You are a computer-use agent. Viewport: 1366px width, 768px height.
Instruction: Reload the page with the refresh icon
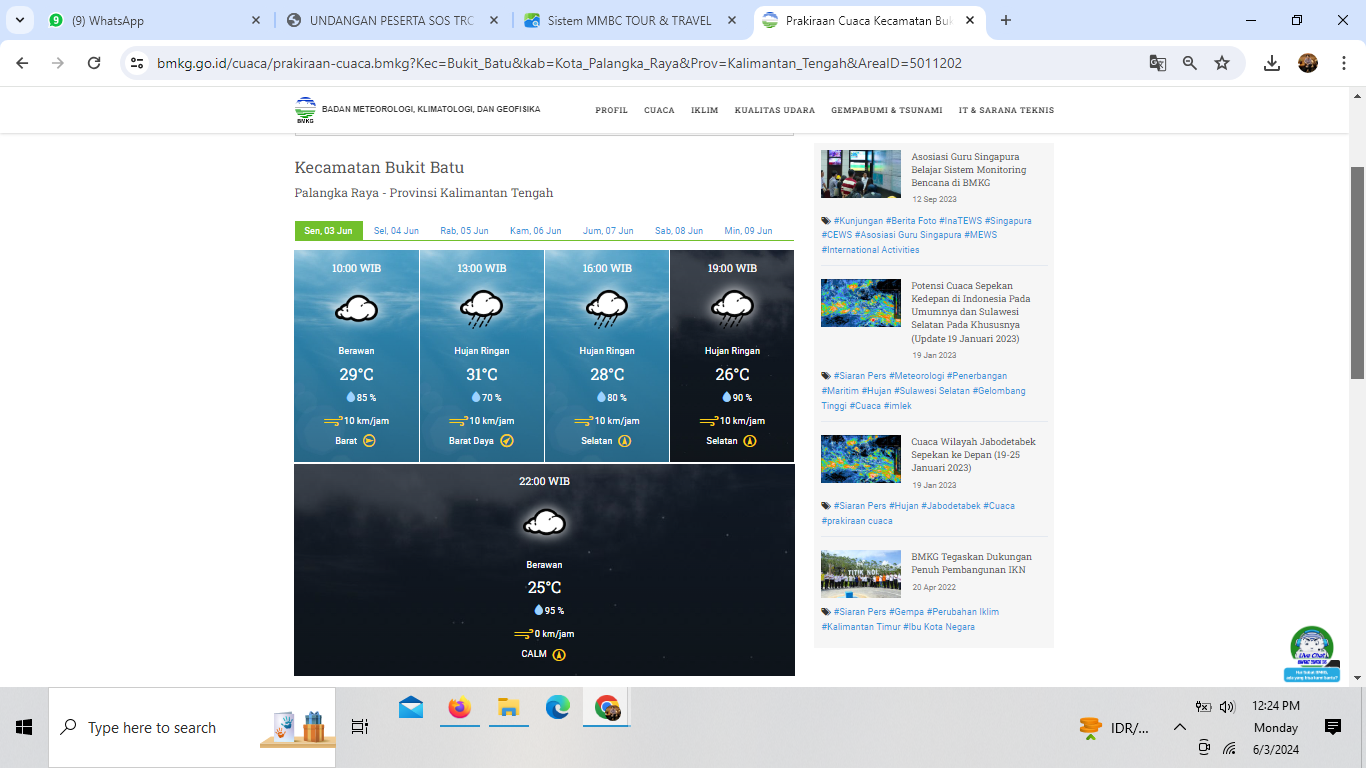tap(94, 63)
